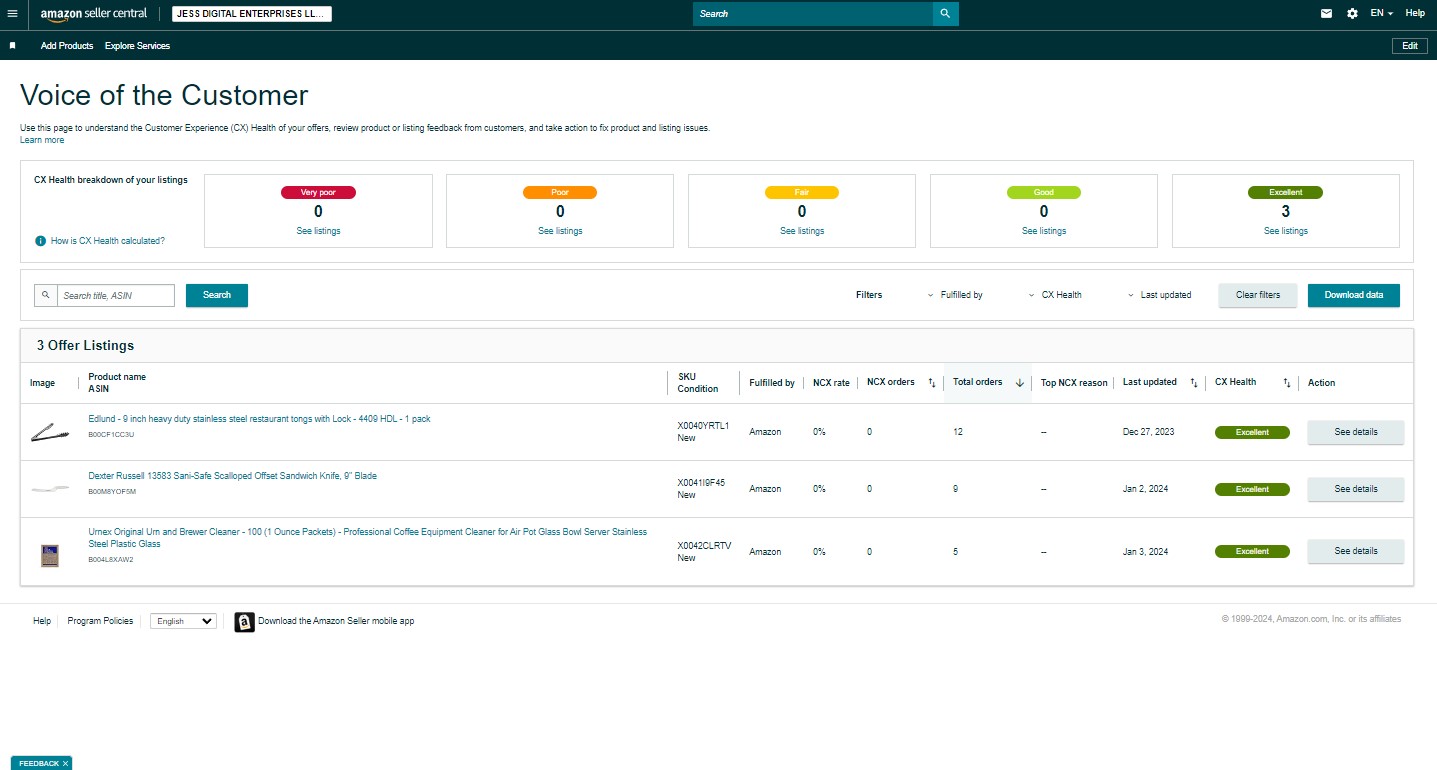Open the Urnex Urn and Brewer Cleaner listing

point(368,538)
